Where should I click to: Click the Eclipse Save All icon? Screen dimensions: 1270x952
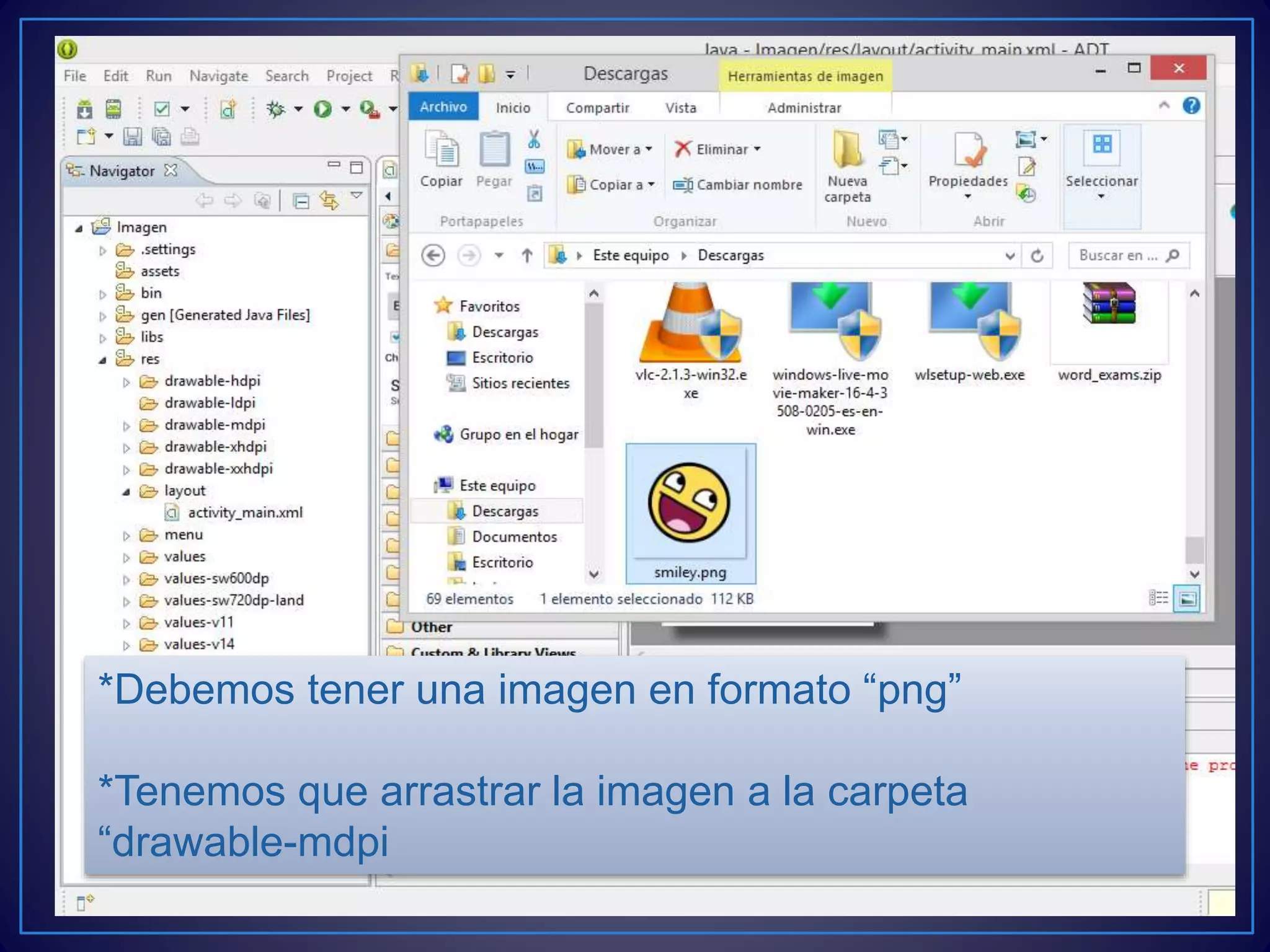point(161,136)
